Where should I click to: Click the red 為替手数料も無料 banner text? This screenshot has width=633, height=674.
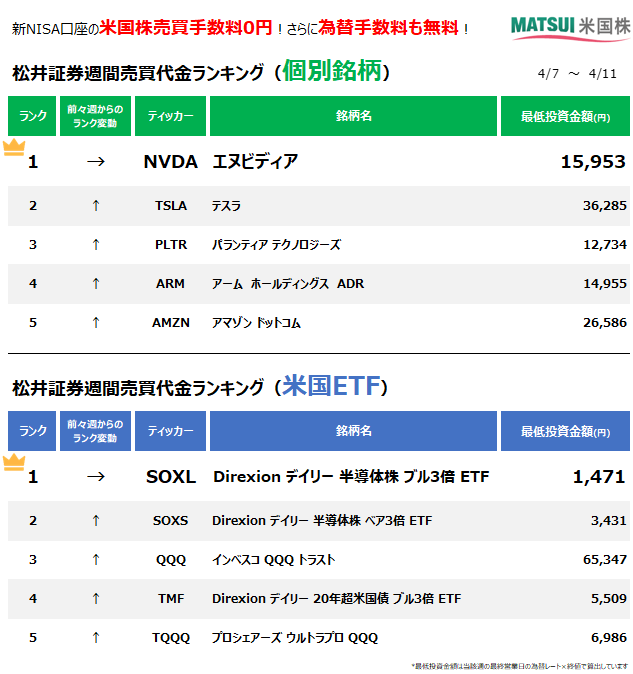click(x=388, y=28)
